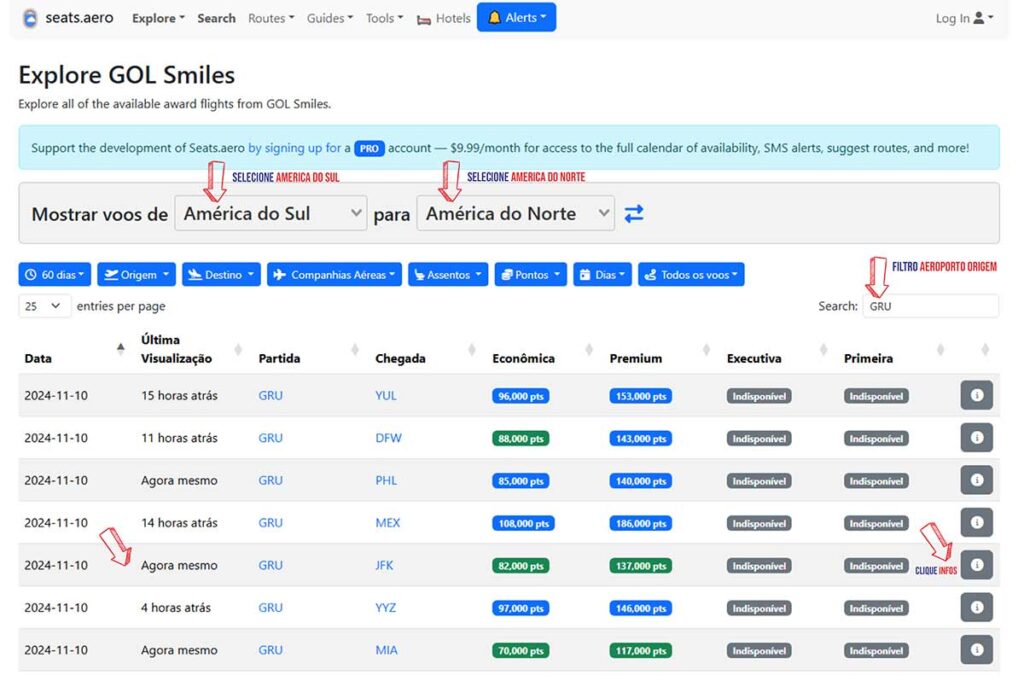
Task: Focus the Search field containing GRU
Action: click(x=930, y=306)
